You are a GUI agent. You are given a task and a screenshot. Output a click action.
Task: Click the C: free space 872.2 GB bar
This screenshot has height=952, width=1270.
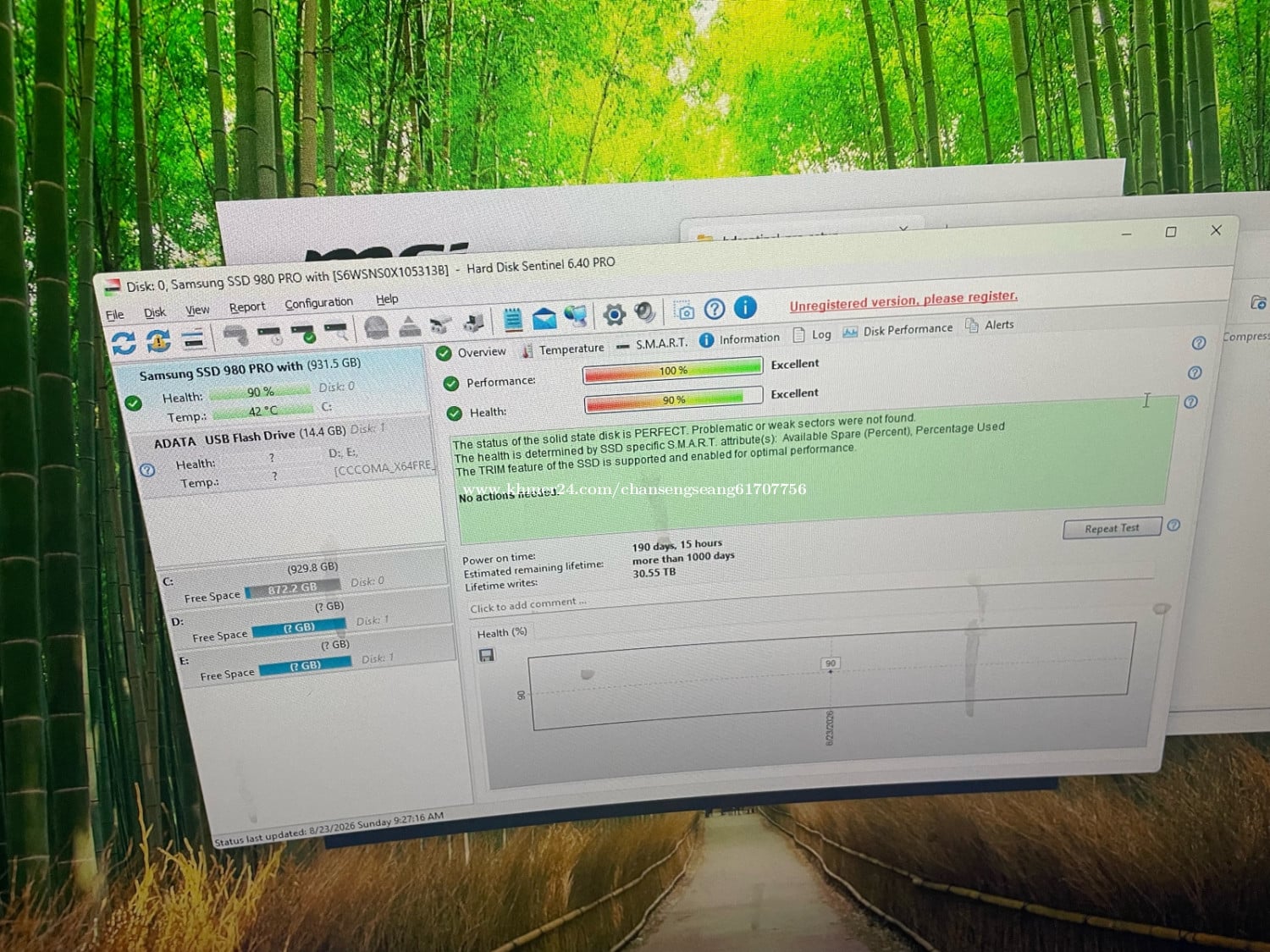[x=292, y=588]
